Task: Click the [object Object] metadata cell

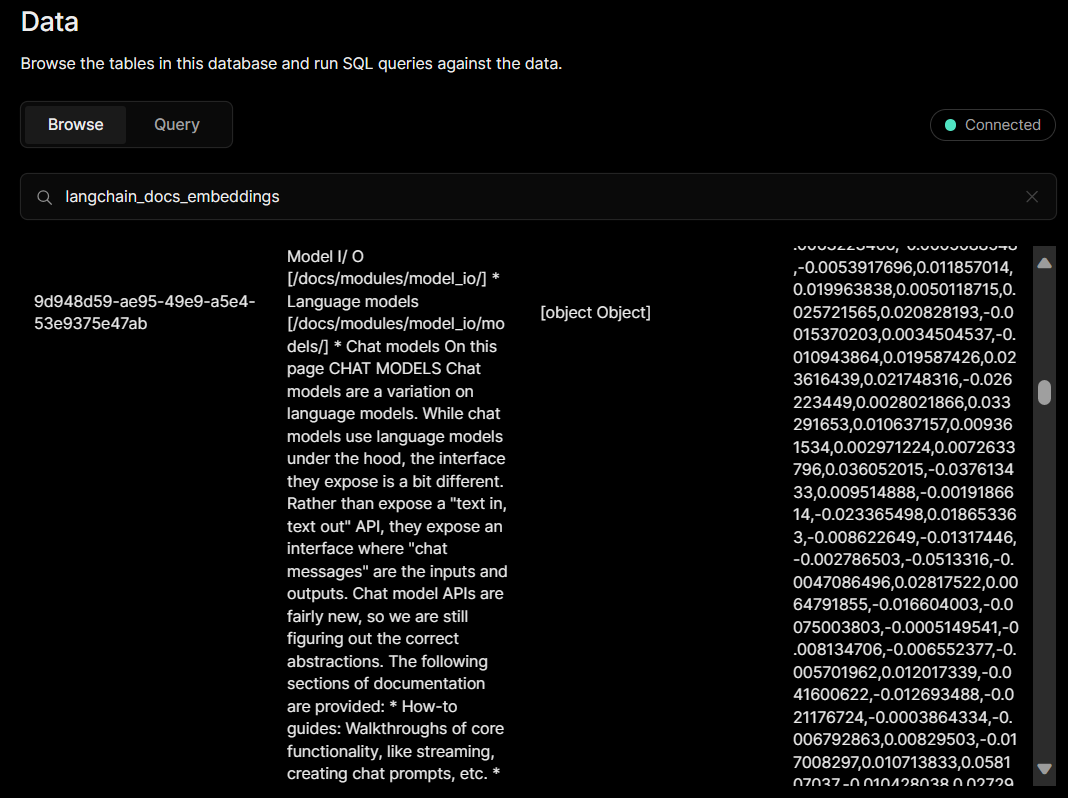Action: click(x=595, y=313)
